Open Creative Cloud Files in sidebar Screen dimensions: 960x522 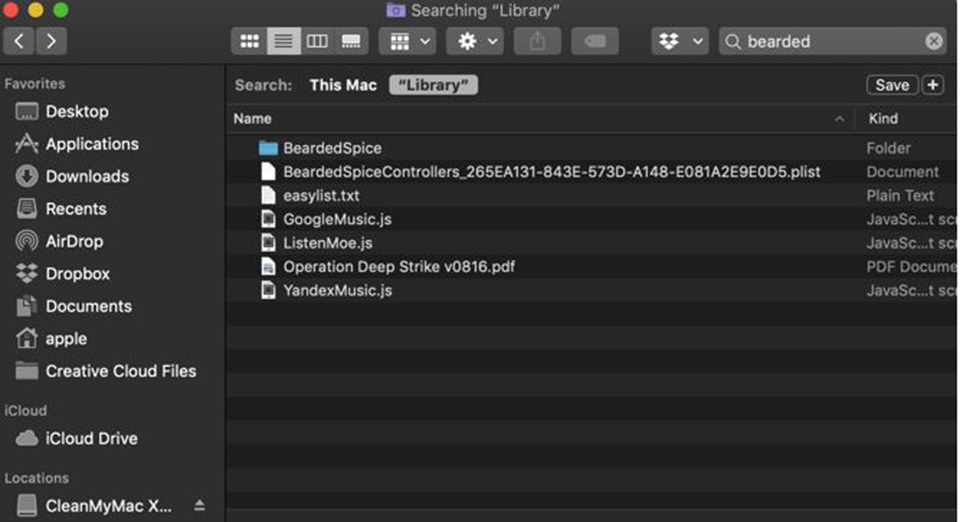point(121,371)
